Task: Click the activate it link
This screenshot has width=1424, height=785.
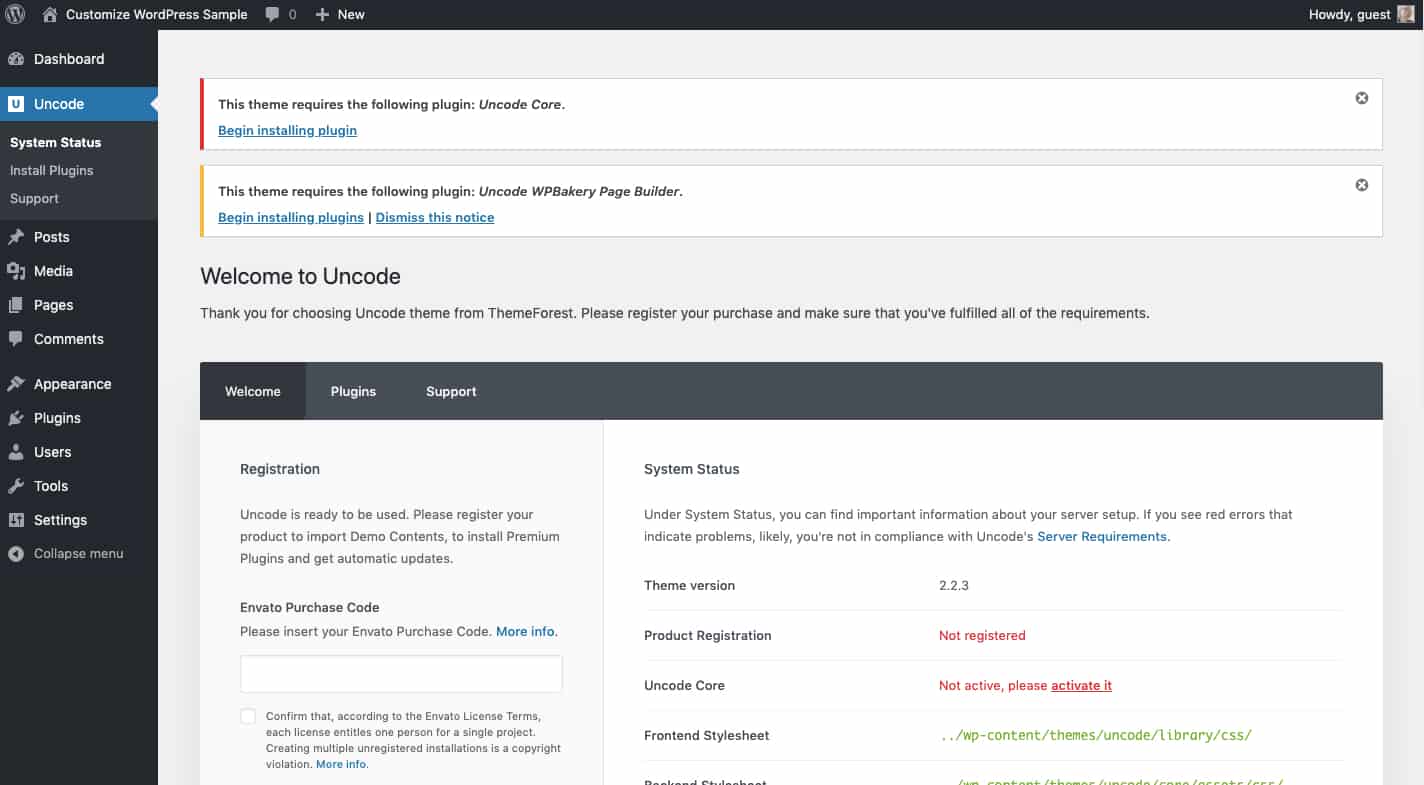Action: pos(1081,686)
